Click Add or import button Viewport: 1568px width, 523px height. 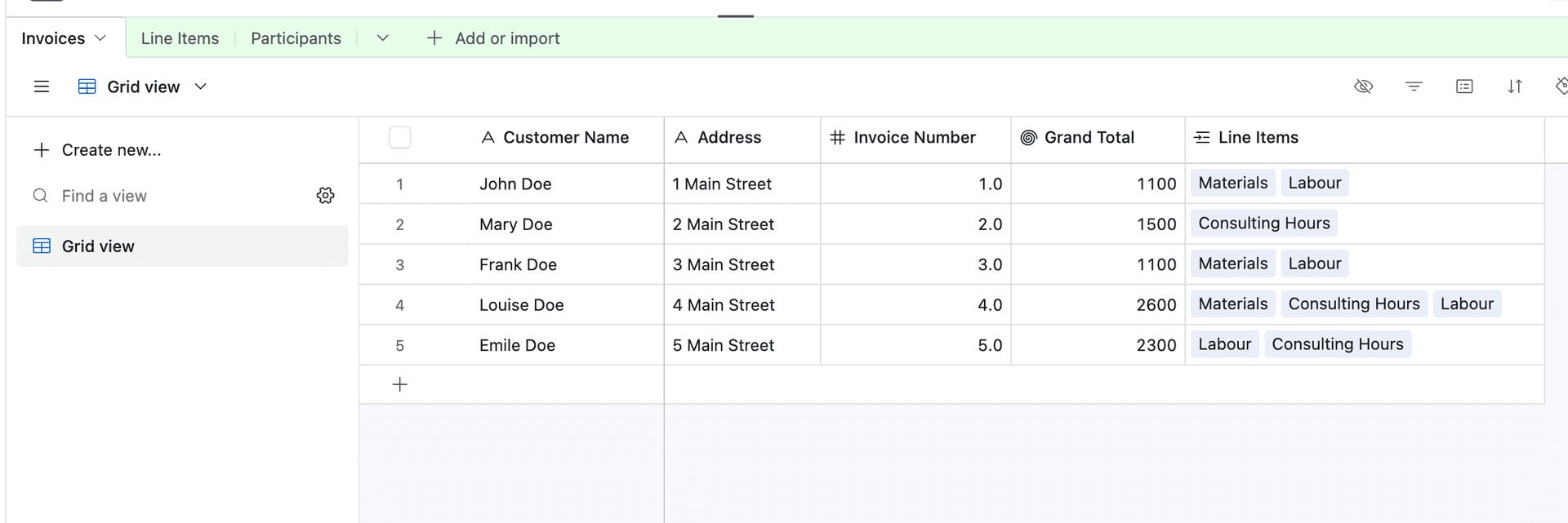click(493, 38)
